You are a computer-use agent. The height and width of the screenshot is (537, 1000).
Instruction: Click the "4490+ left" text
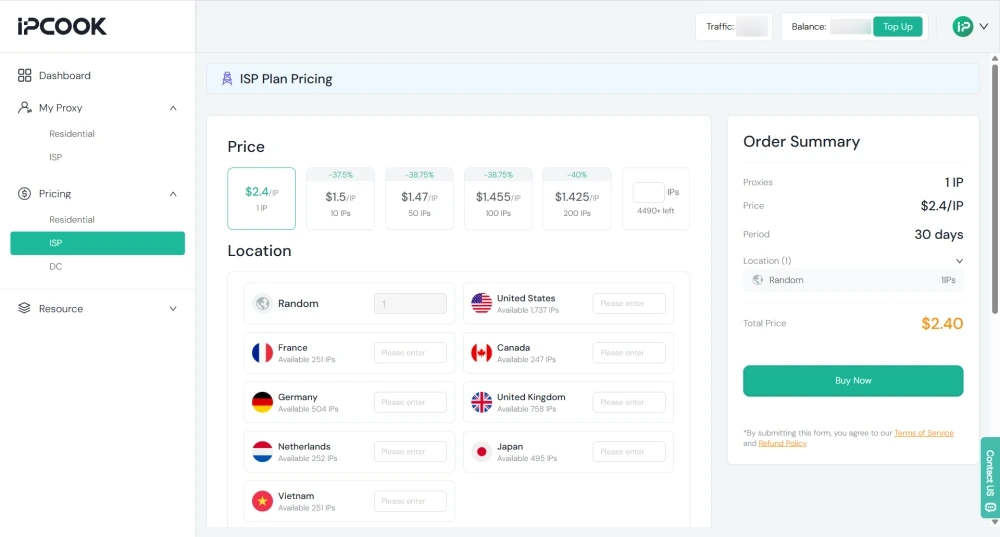click(x=655, y=211)
